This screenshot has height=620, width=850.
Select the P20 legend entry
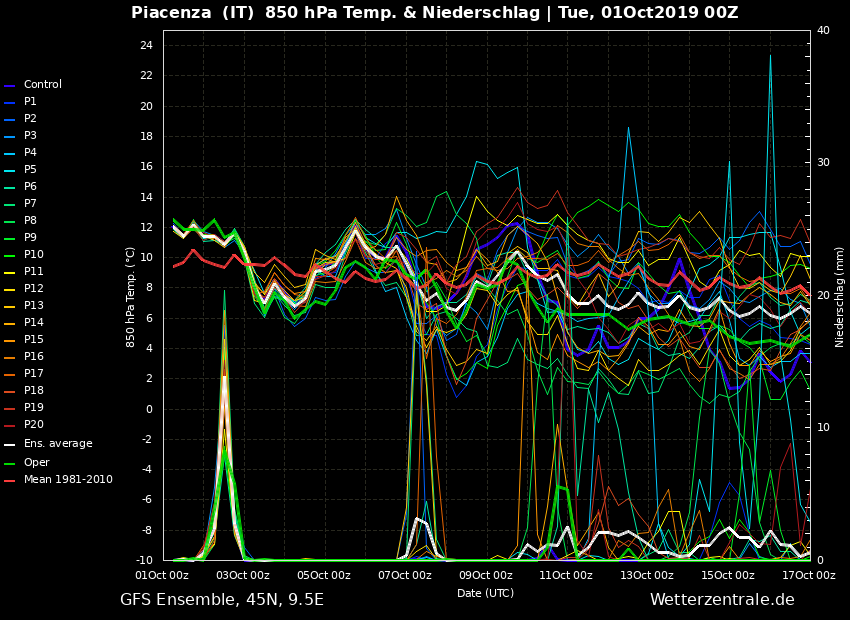[33, 425]
